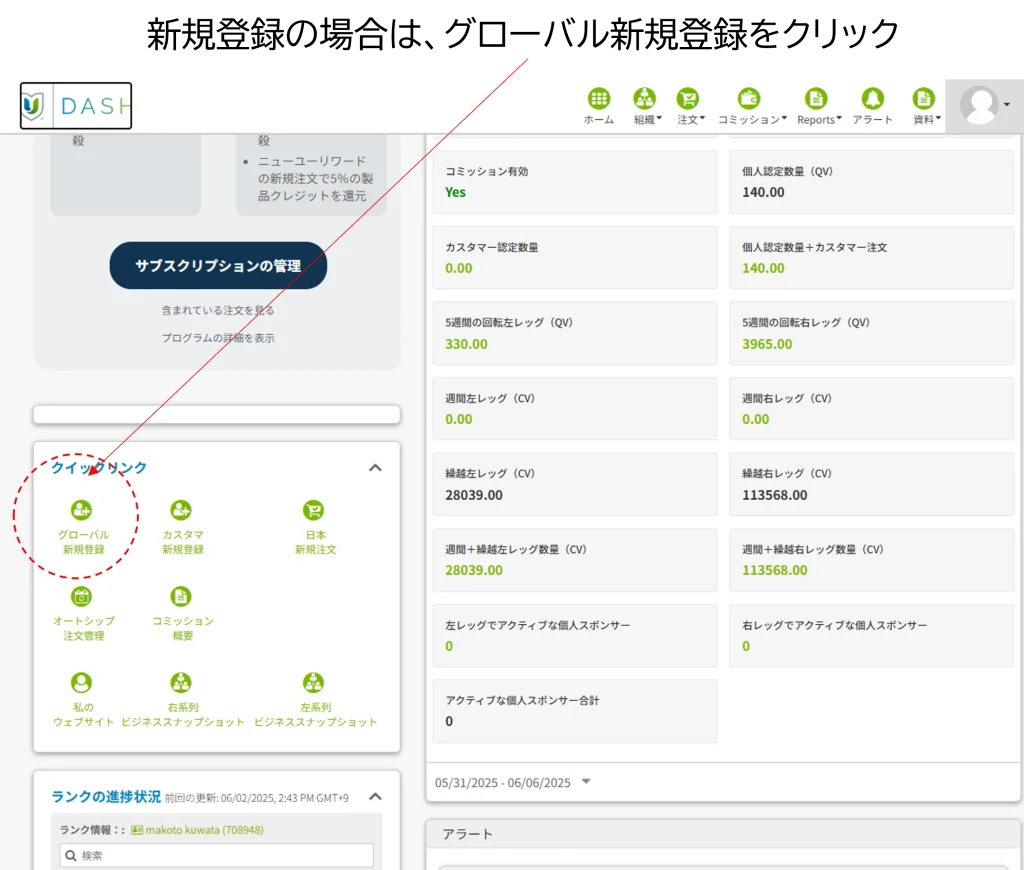Open the 資料 document icon
This screenshot has height=870, width=1024.
tap(923, 99)
